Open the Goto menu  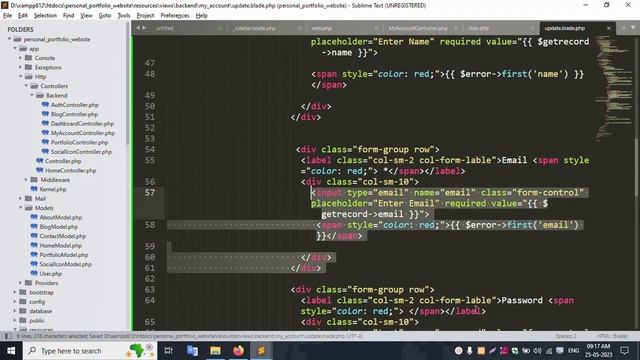(x=105, y=16)
